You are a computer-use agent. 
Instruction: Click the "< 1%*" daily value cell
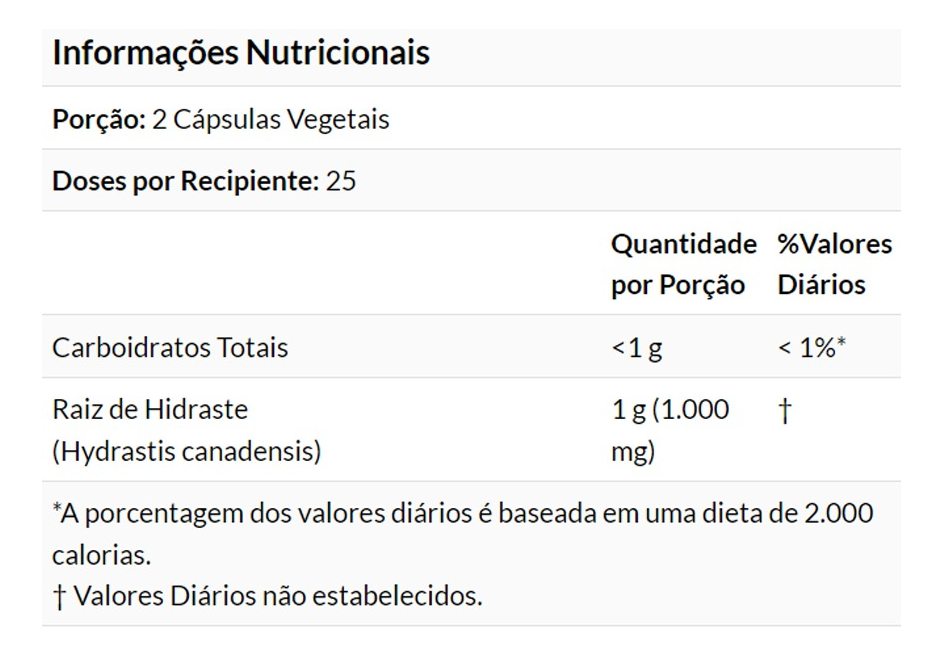pos(812,348)
